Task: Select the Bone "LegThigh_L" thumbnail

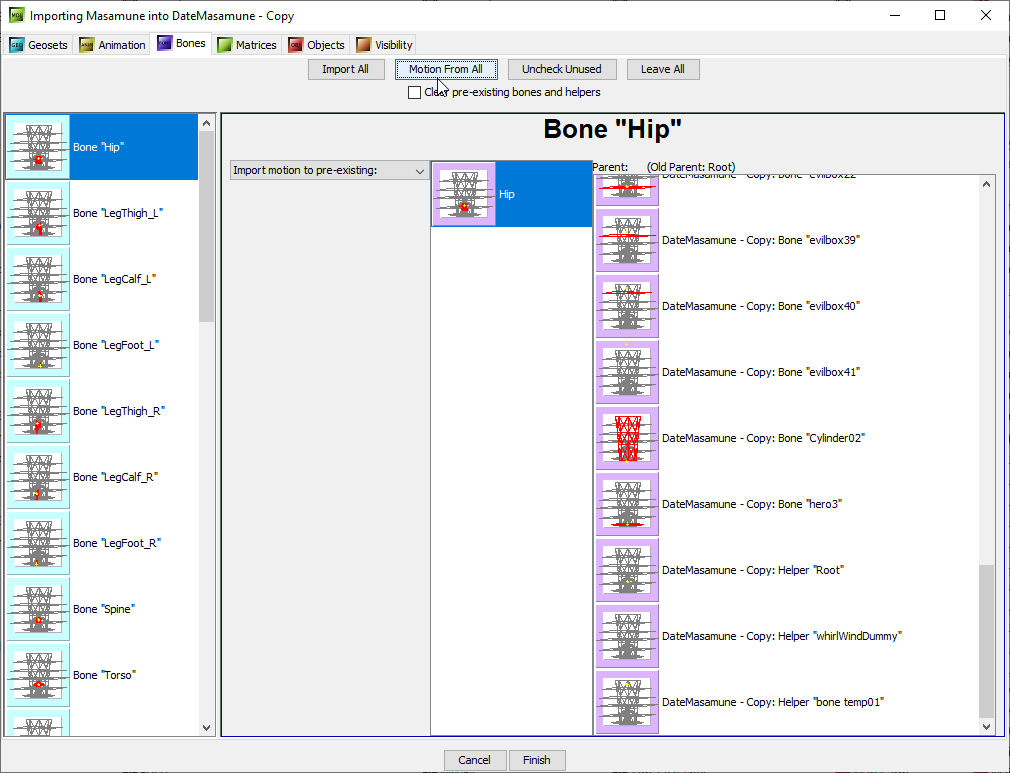Action: (x=38, y=213)
